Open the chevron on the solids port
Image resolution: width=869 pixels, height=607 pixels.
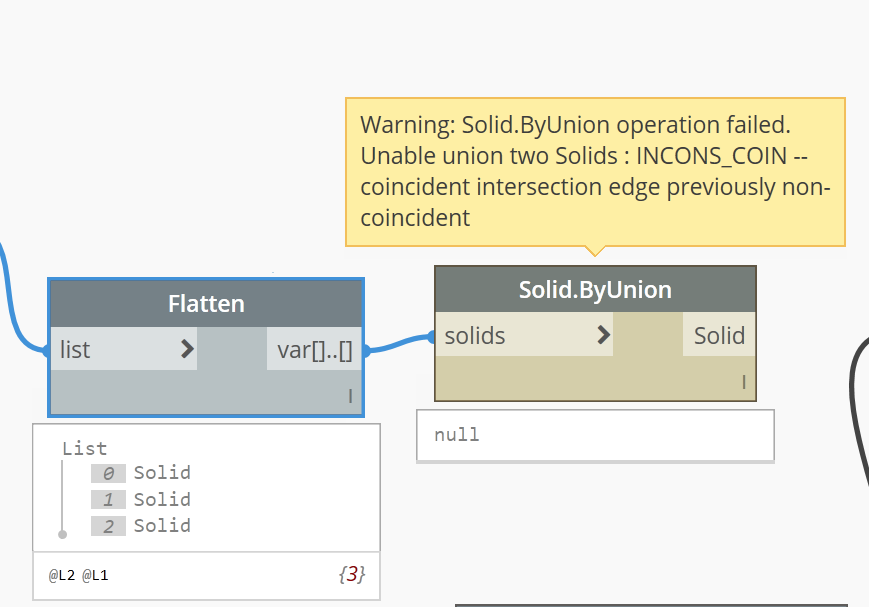(603, 335)
